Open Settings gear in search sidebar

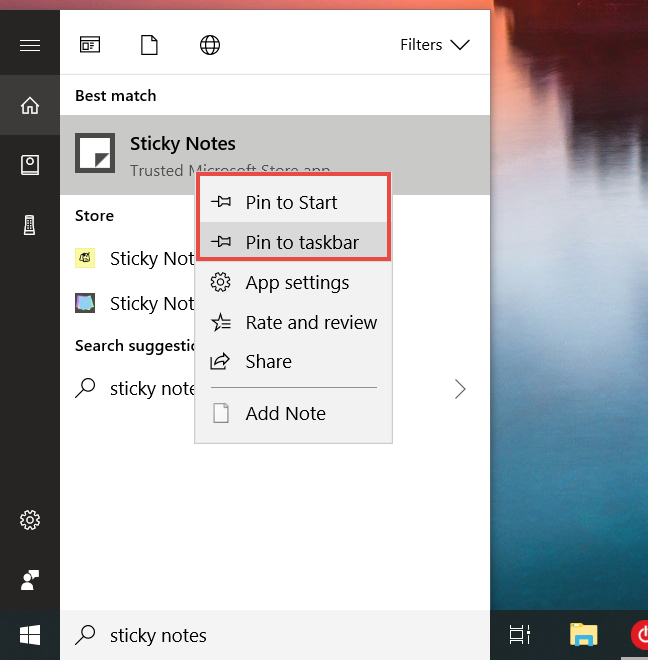coord(30,520)
